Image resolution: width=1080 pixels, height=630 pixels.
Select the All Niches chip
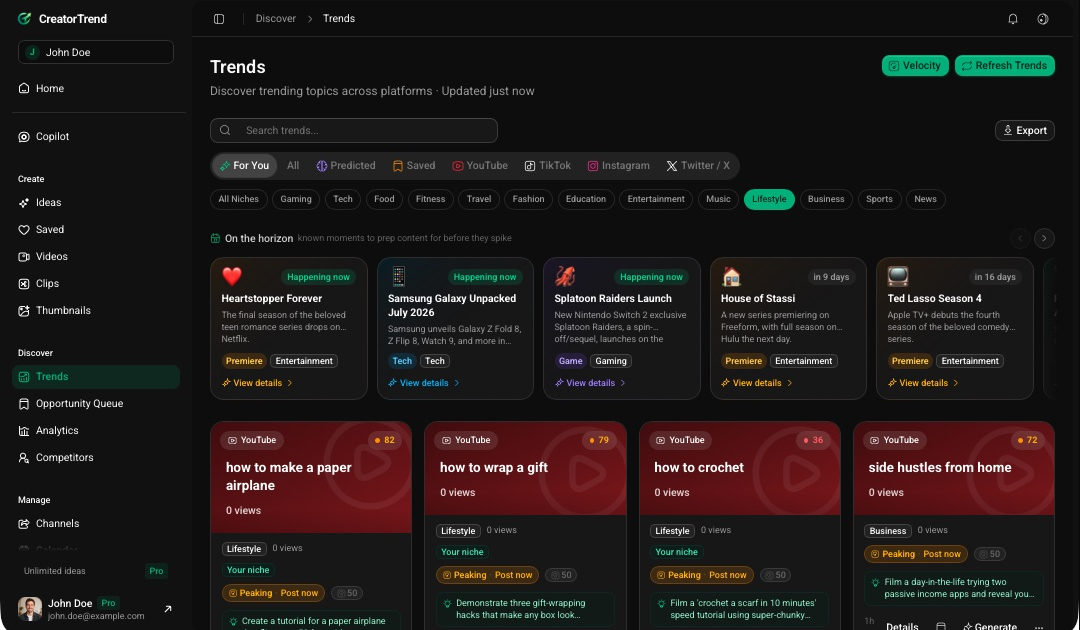238,199
